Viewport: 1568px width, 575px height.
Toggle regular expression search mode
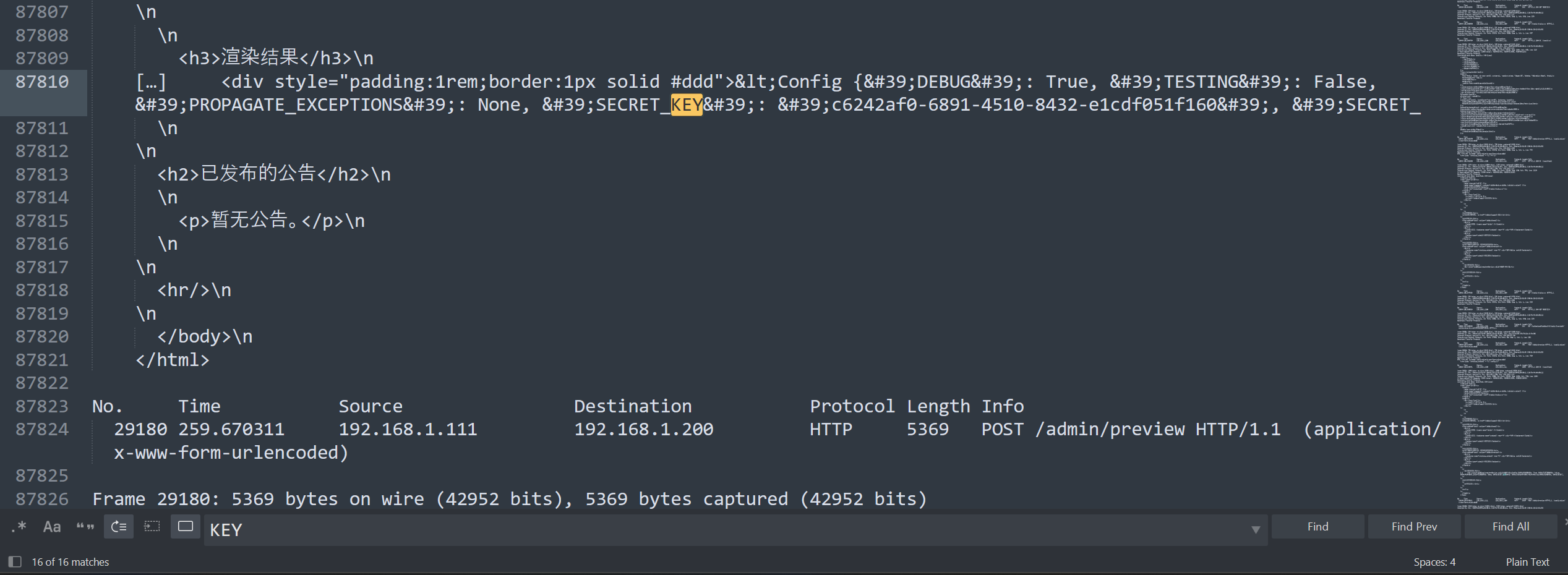pyautogui.click(x=19, y=527)
